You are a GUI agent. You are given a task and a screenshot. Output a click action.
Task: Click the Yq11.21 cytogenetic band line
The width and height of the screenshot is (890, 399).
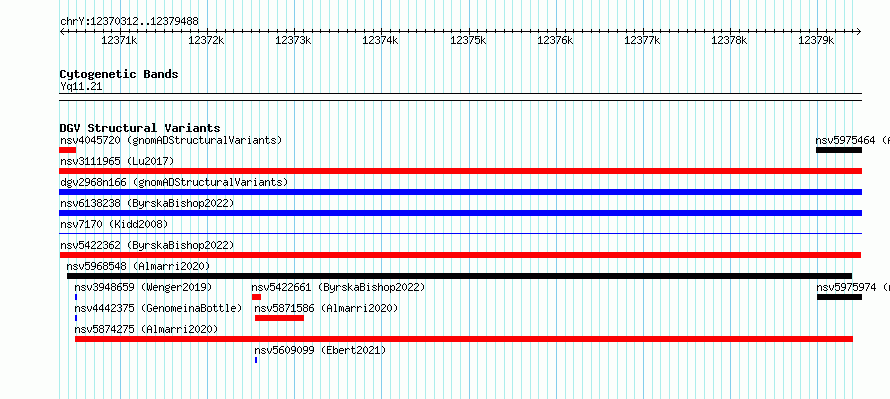click(x=460, y=97)
